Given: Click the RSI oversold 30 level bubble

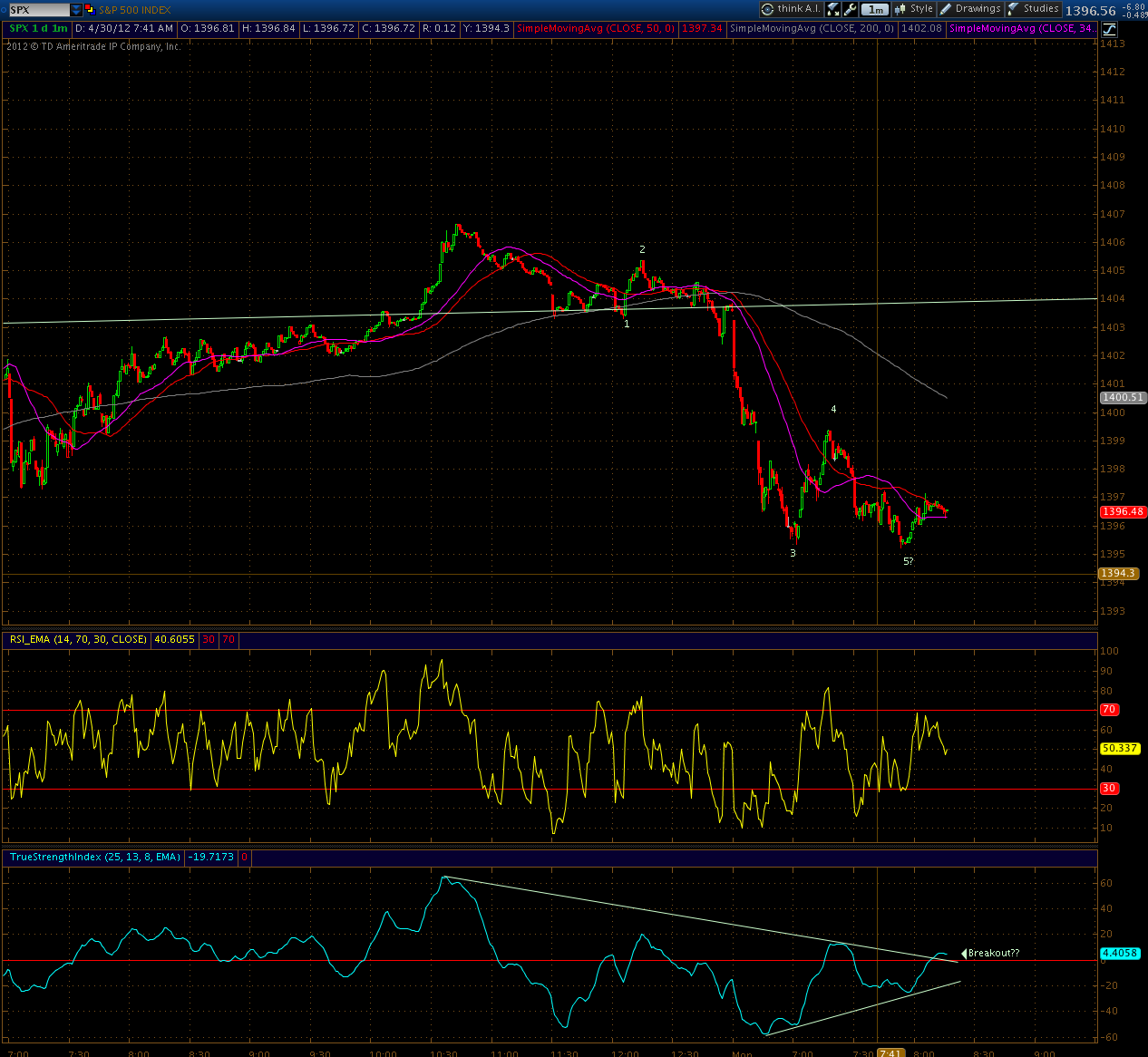Looking at the screenshot, I should [x=1108, y=788].
